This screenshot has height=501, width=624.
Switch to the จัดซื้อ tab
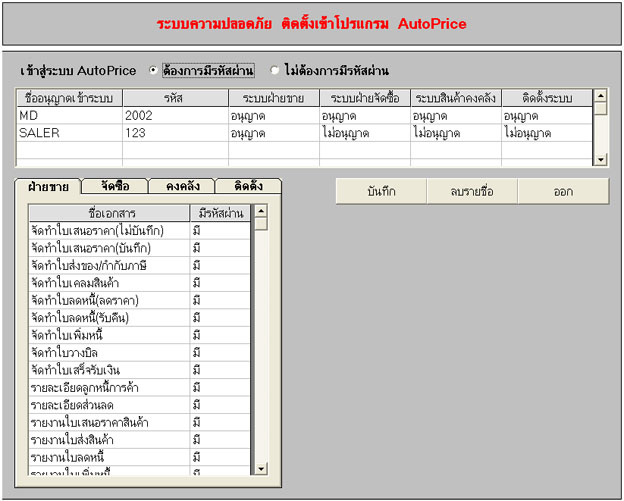pyautogui.click(x=115, y=186)
